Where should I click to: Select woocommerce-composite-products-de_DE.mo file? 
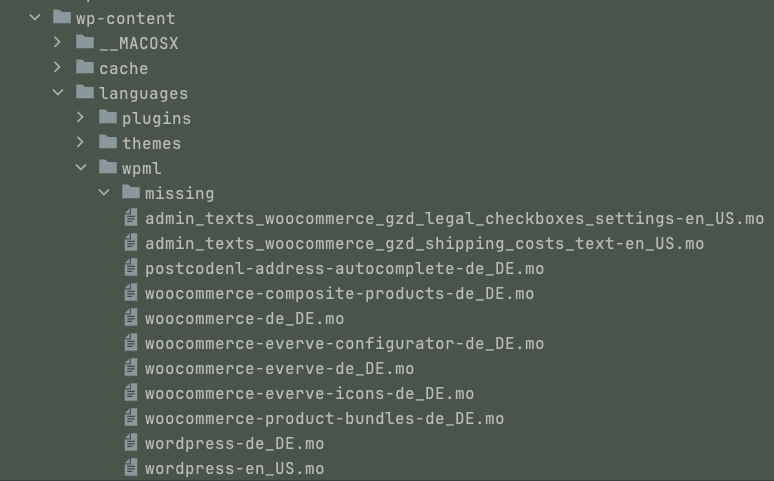coord(339,293)
